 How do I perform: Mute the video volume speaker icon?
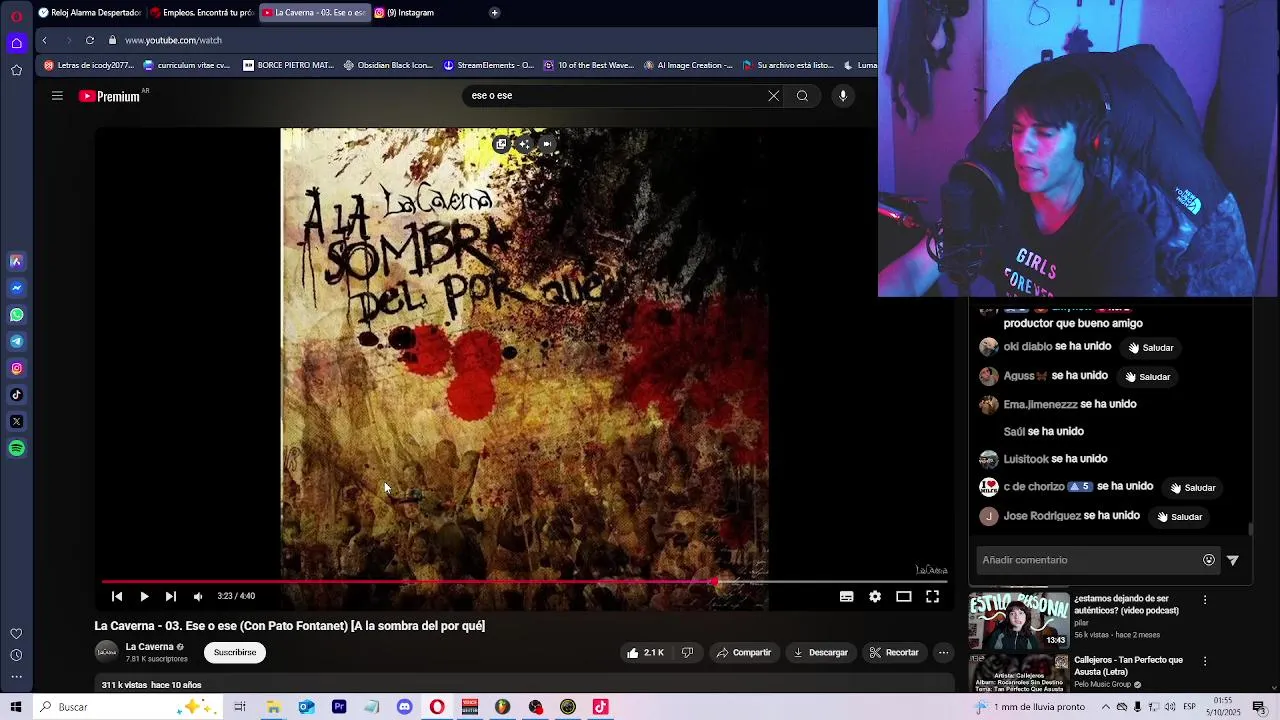click(x=198, y=596)
